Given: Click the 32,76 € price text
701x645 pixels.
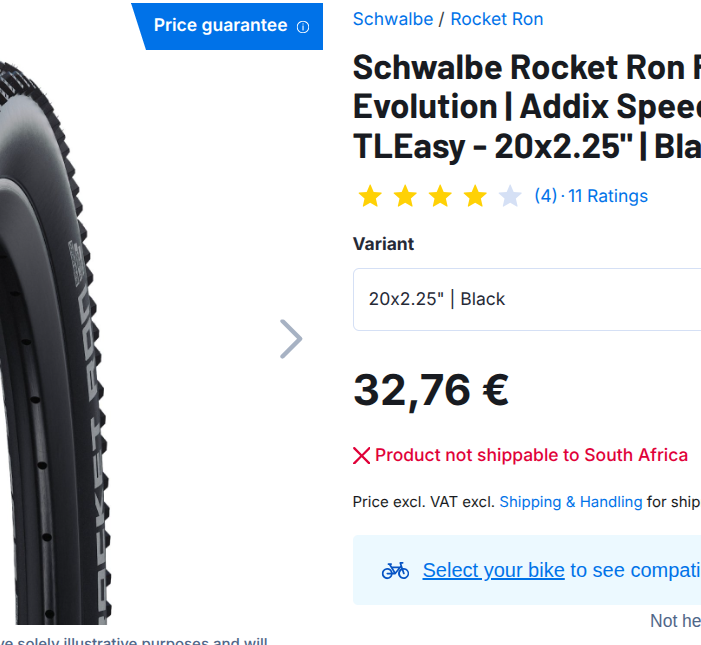Looking at the screenshot, I should point(431,390).
